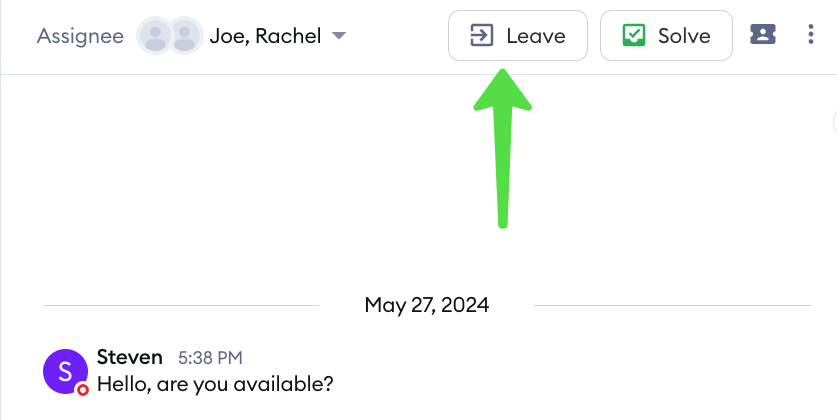Mark the conversation solved with Solve button

666,36
